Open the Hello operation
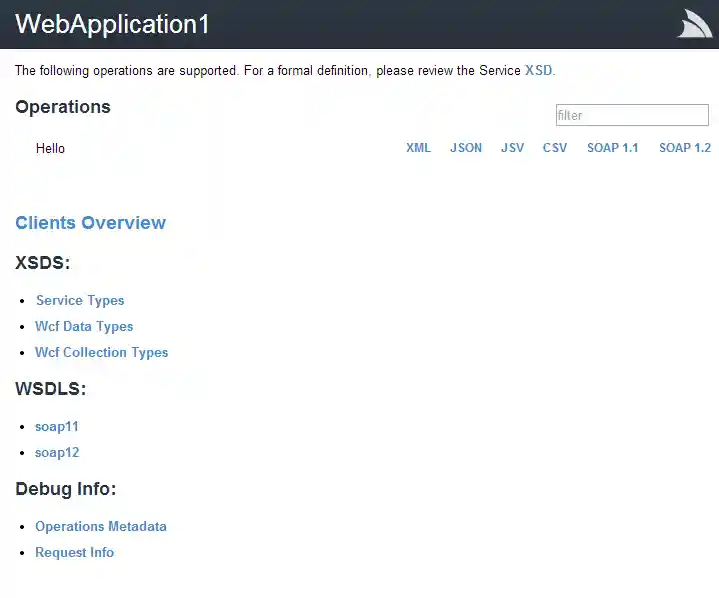The width and height of the screenshot is (719, 598). pyautogui.click(x=50, y=148)
